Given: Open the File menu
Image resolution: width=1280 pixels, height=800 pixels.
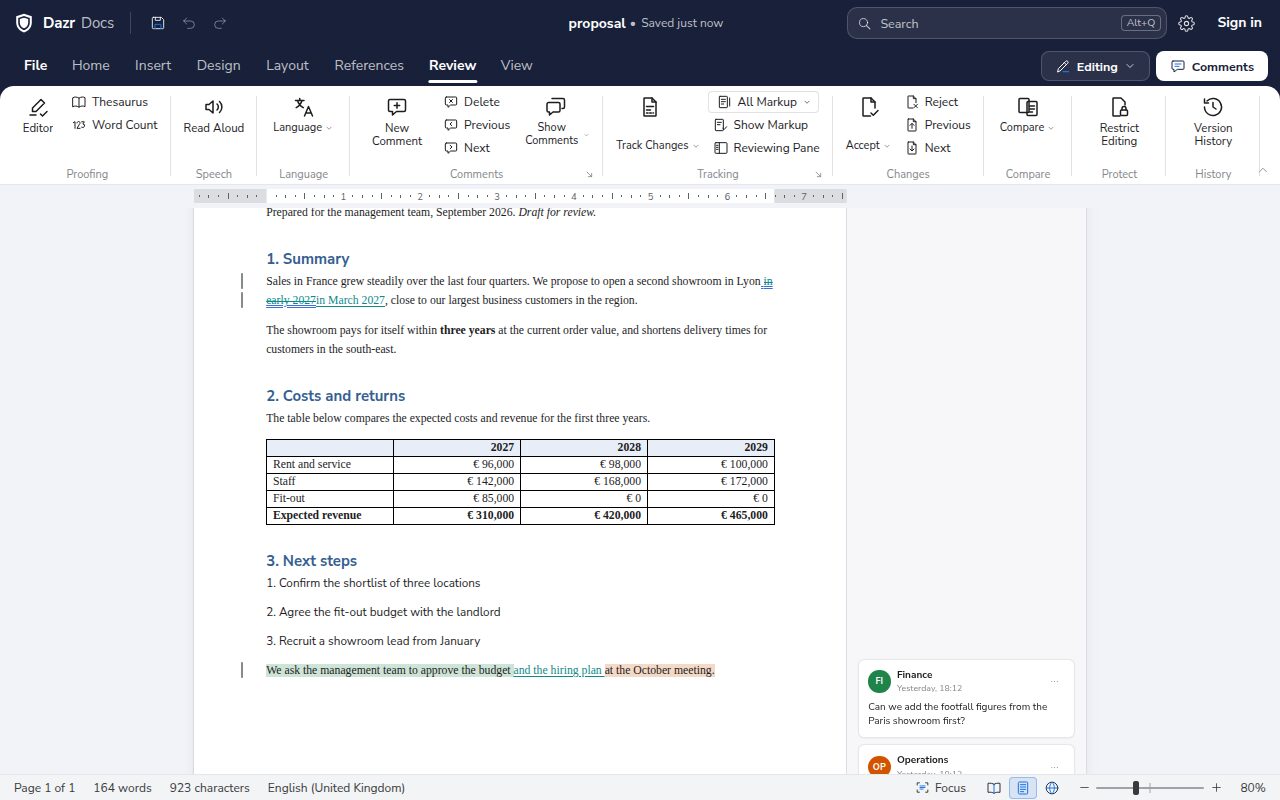Looking at the screenshot, I should click(x=36, y=65).
